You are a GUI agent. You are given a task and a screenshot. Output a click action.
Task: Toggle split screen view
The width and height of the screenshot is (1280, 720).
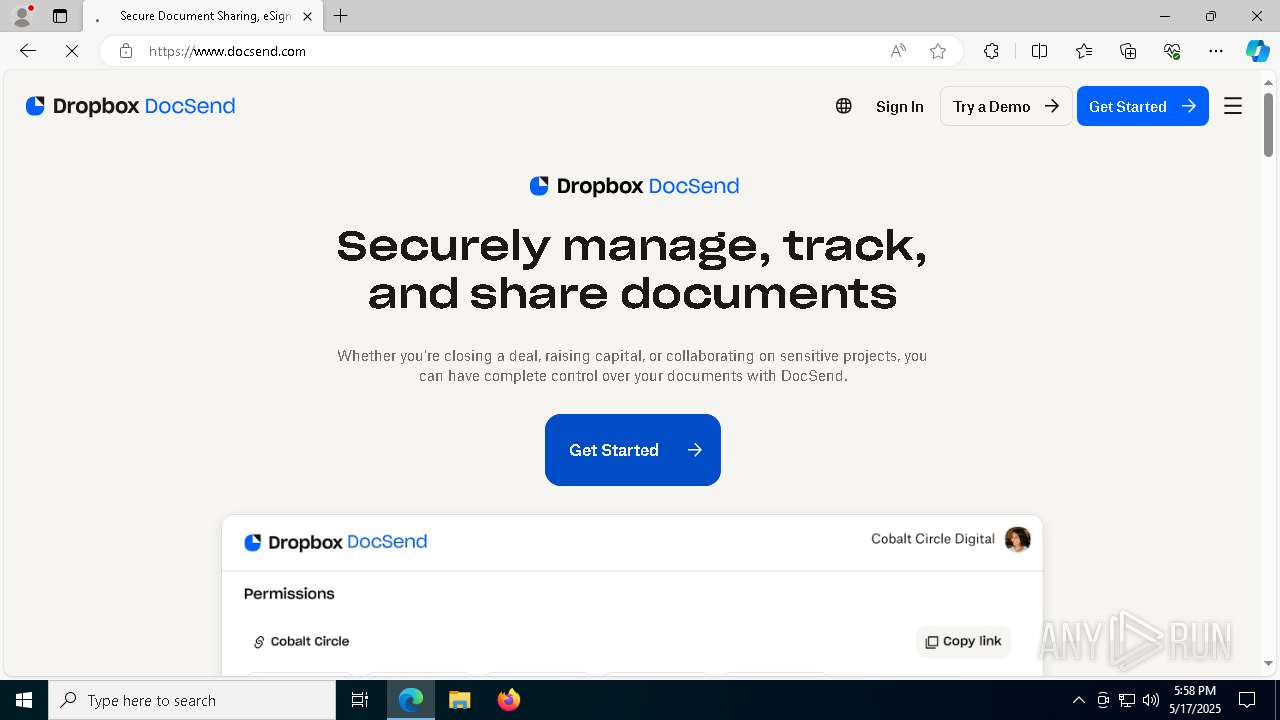(x=1039, y=51)
